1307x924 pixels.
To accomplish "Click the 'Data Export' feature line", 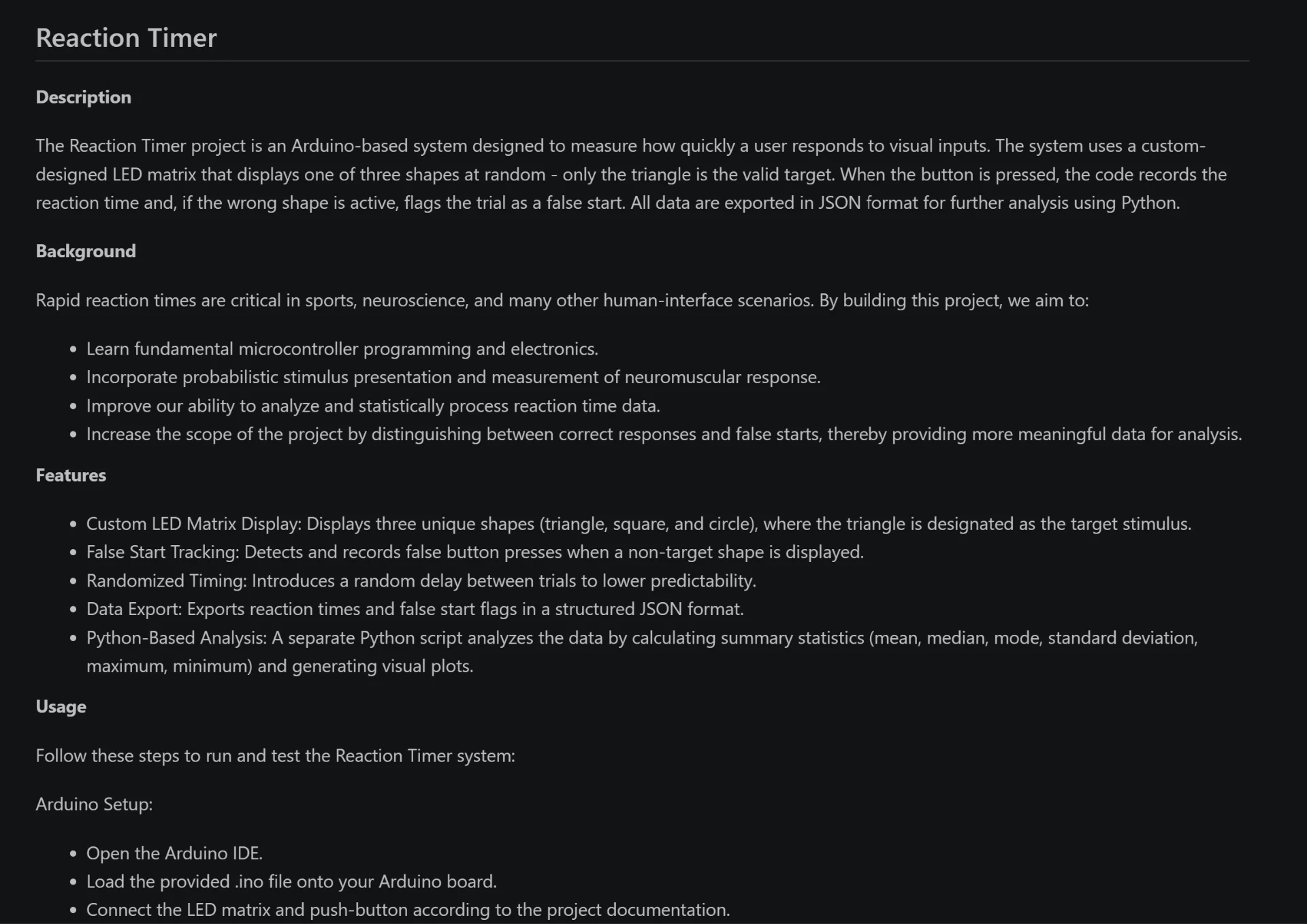I will [415, 609].
